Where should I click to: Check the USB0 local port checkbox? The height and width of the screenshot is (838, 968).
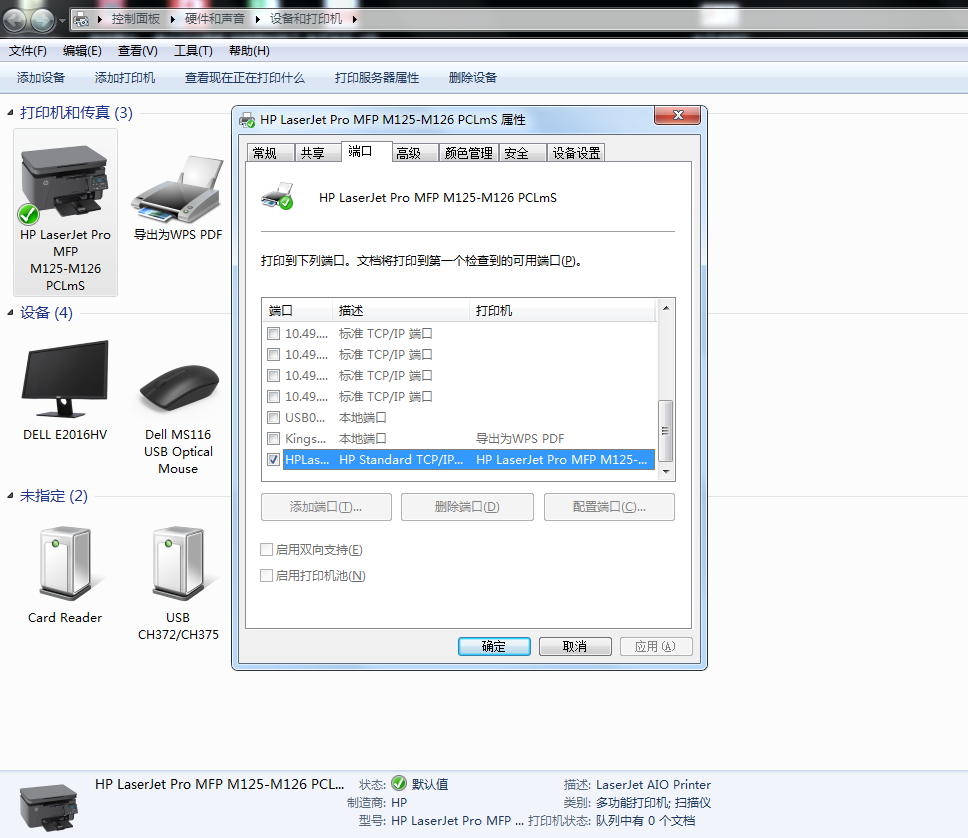pyautogui.click(x=274, y=418)
